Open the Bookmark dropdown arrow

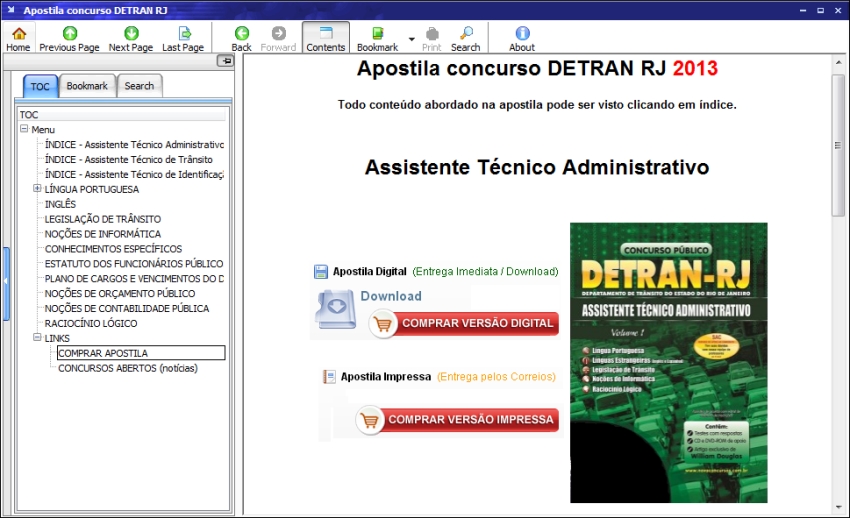(x=411, y=39)
